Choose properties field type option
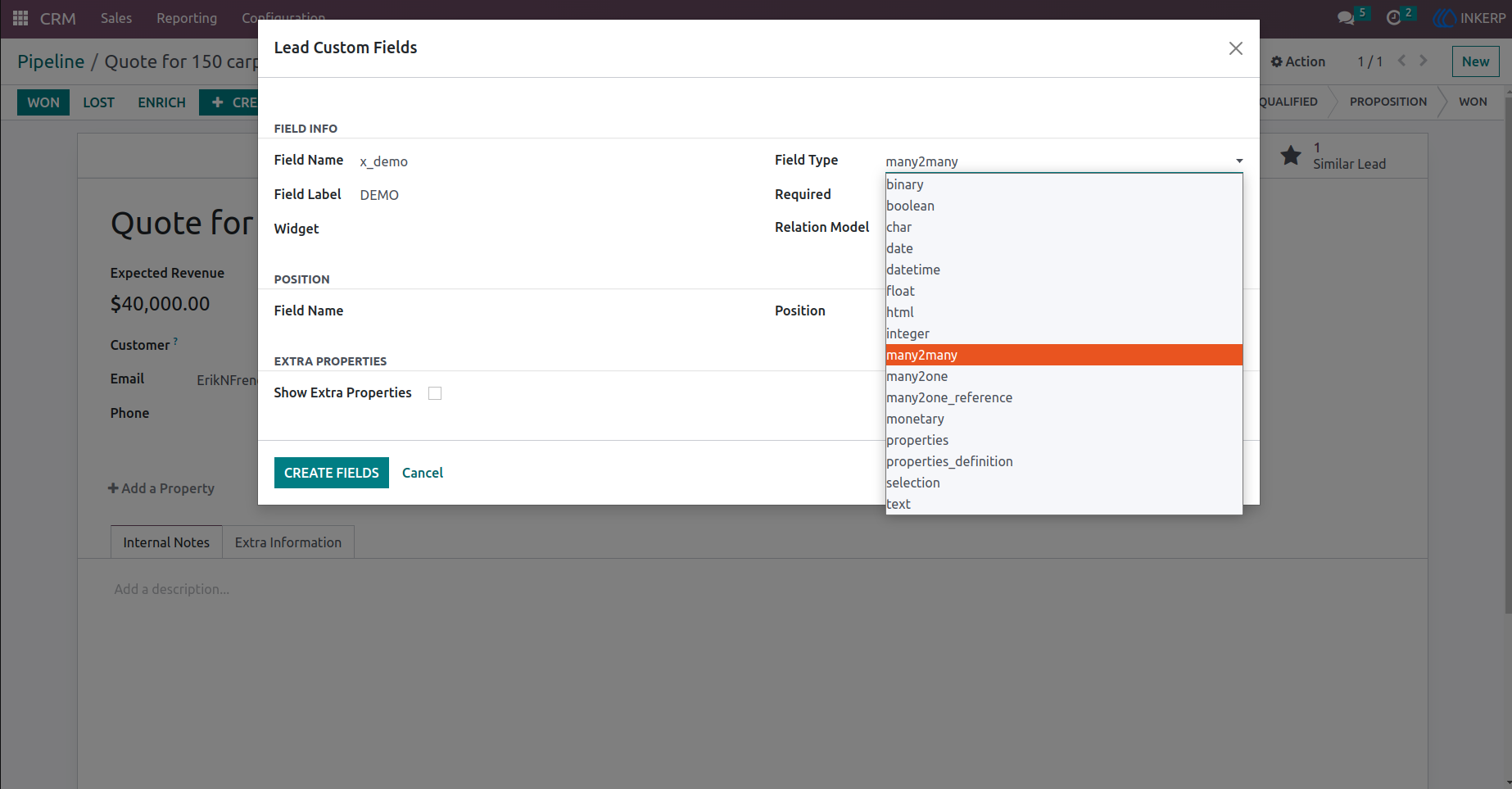Screen dimensions: 1512x789 pos(1064,440)
